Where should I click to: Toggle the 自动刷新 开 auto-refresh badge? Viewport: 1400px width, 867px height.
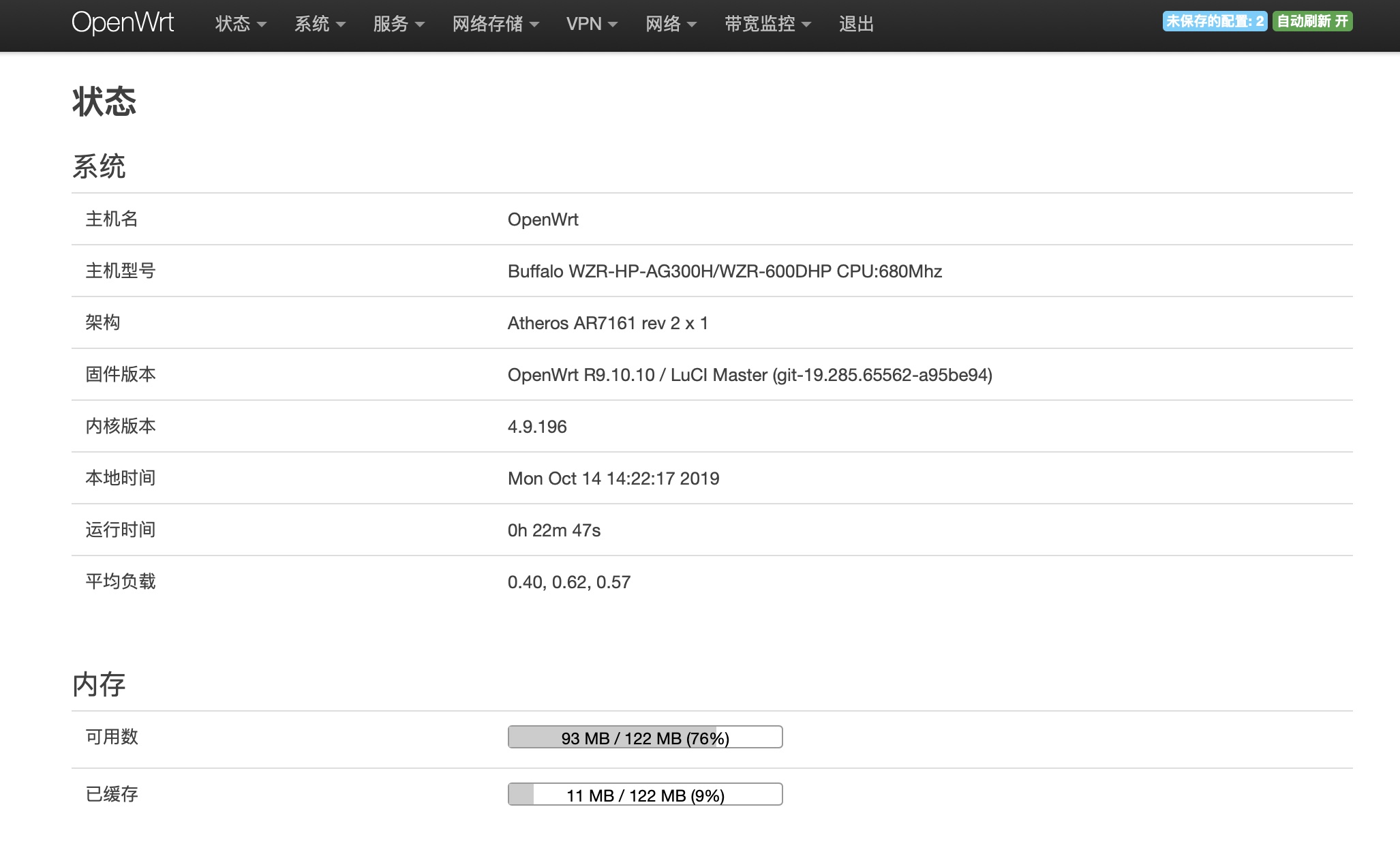[1312, 21]
